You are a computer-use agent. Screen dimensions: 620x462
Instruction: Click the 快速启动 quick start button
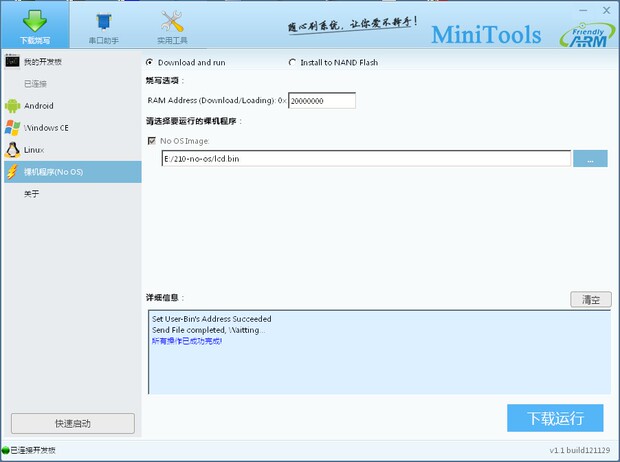click(73, 424)
